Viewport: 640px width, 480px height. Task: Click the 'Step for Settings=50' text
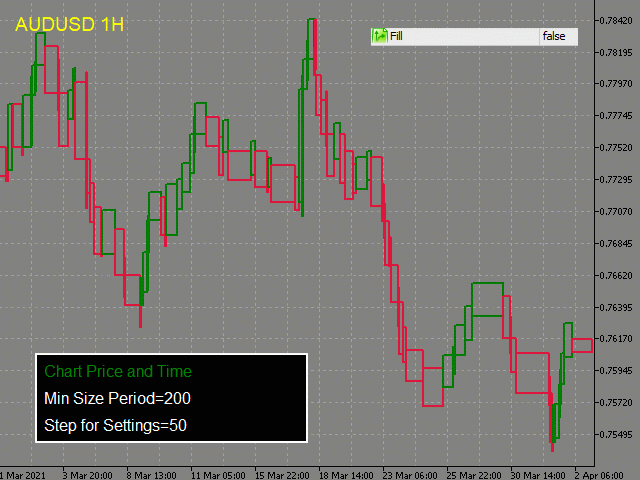116,425
